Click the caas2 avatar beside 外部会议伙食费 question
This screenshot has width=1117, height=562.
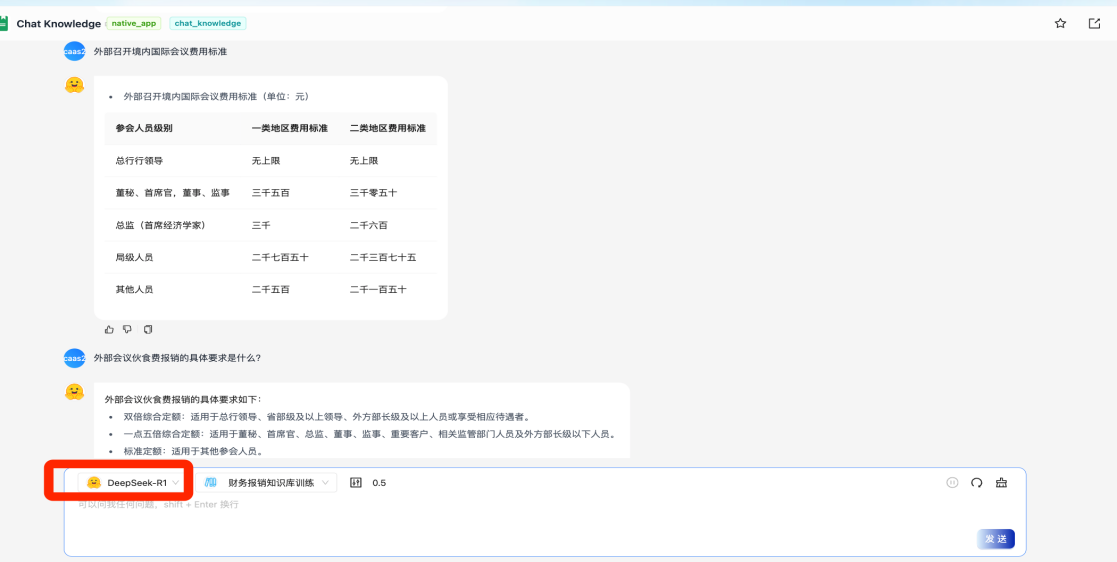point(74,358)
